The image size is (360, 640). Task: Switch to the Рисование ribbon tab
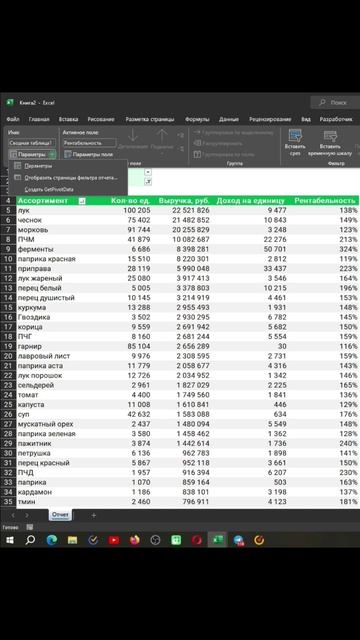click(x=101, y=119)
